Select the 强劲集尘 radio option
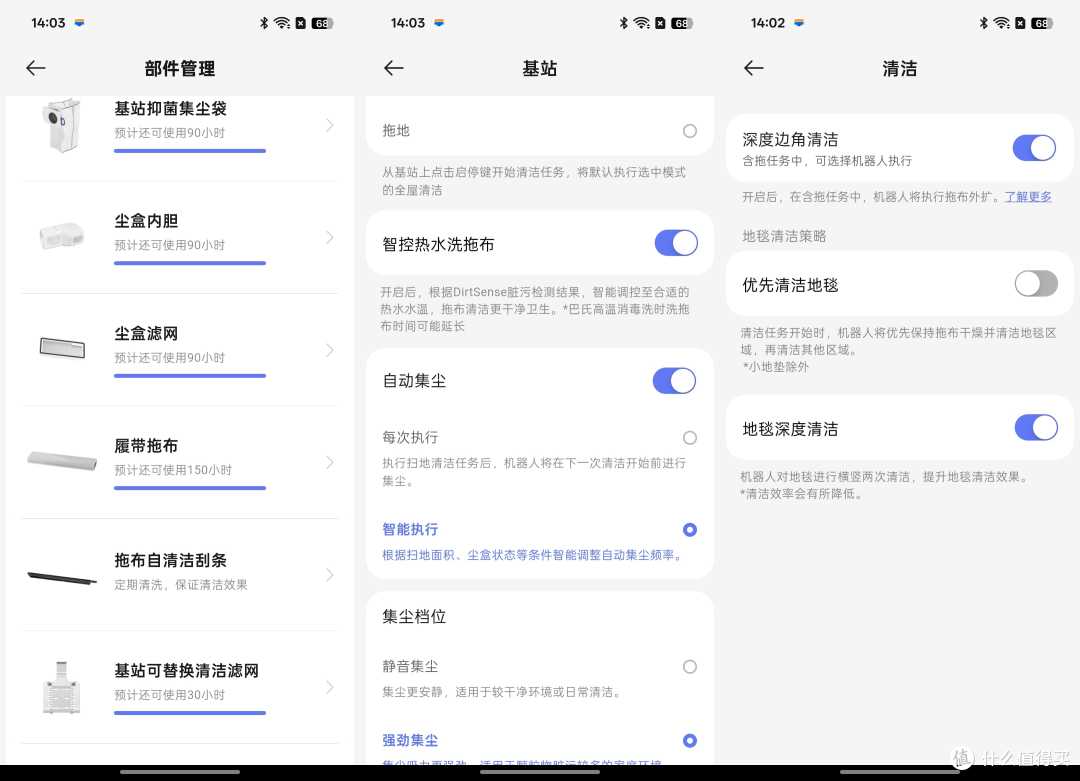Image resolution: width=1080 pixels, height=781 pixels. 689,740
